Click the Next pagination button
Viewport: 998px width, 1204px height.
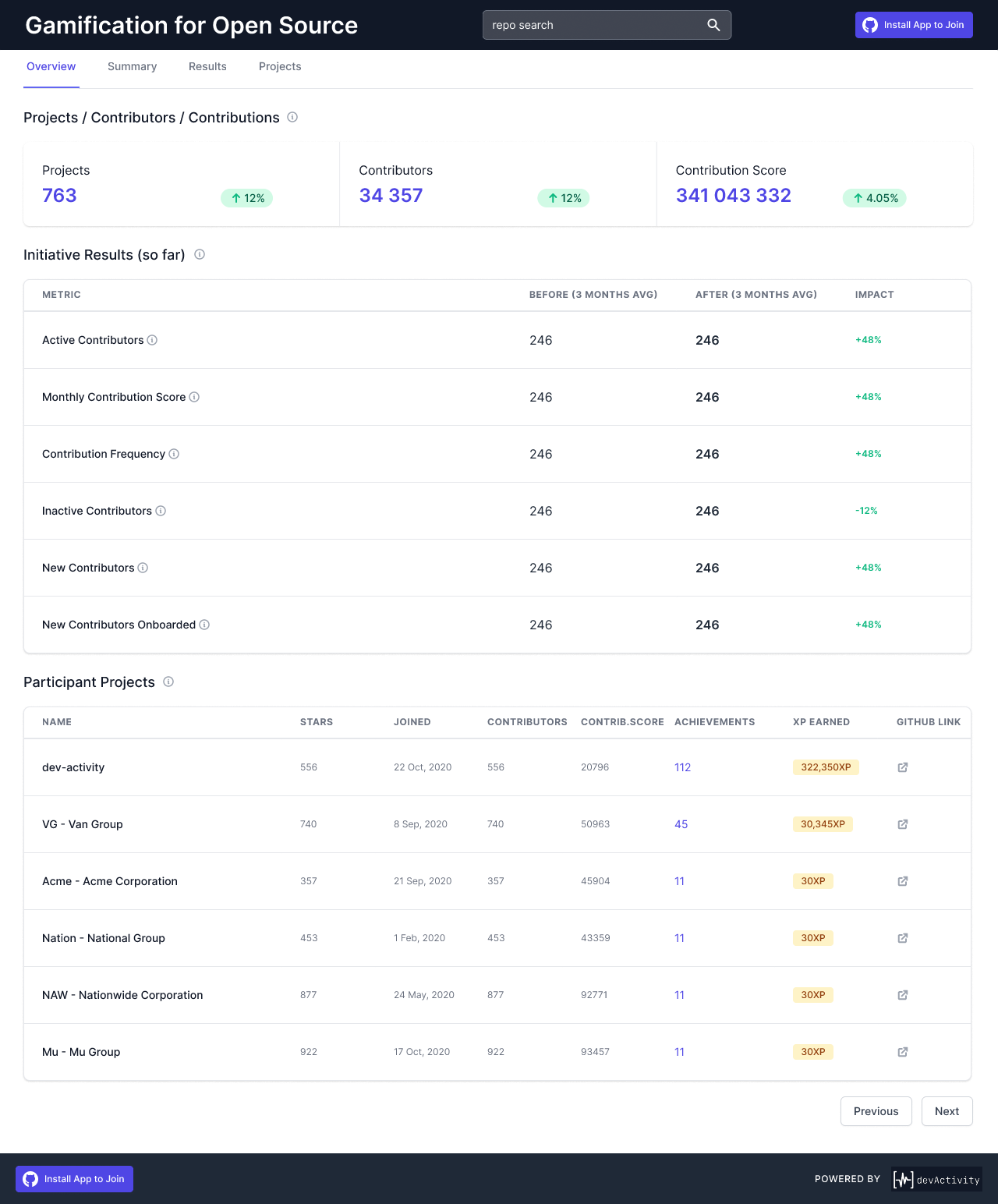pos(947,1111)
